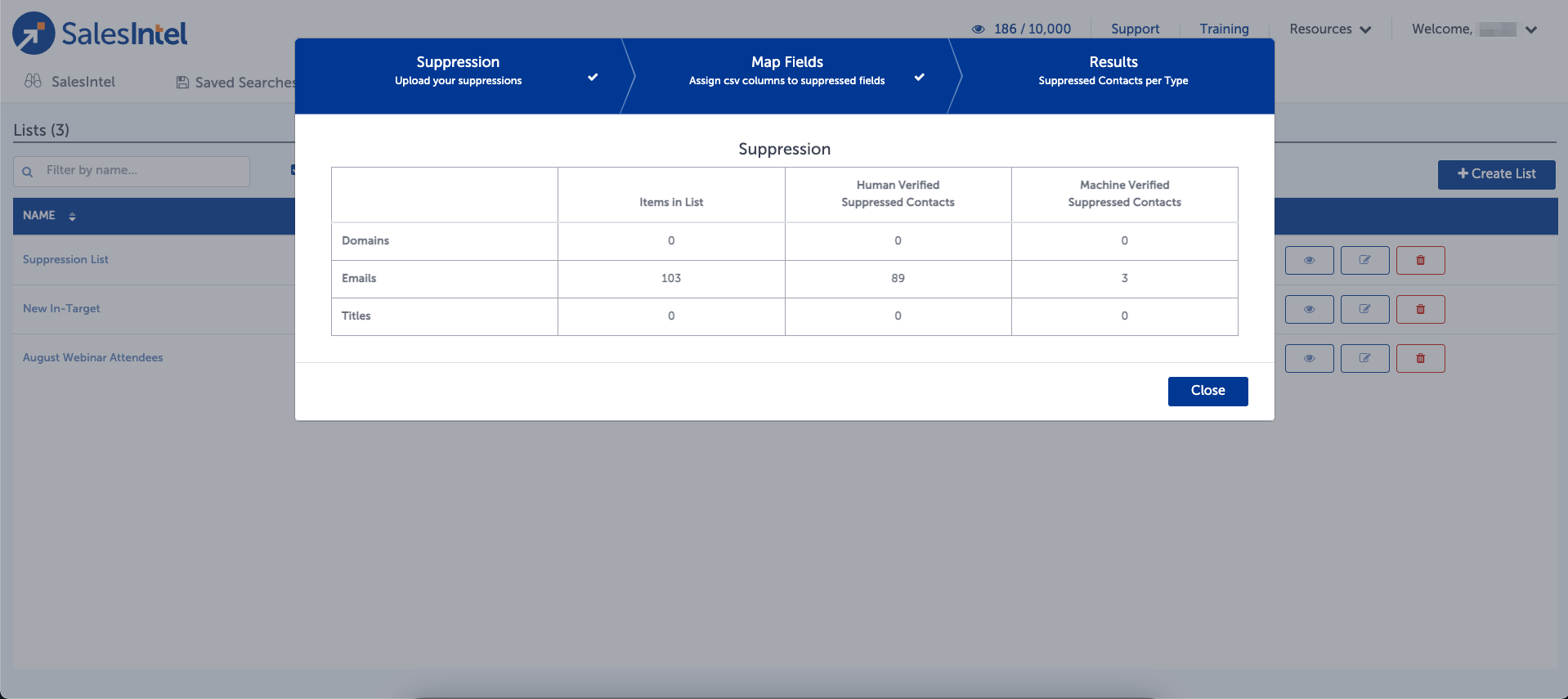Viewport: 1568px width, 699px height.
Task: Click Machine Verified Emails value 3
Action: click(x=1125, y=279)
